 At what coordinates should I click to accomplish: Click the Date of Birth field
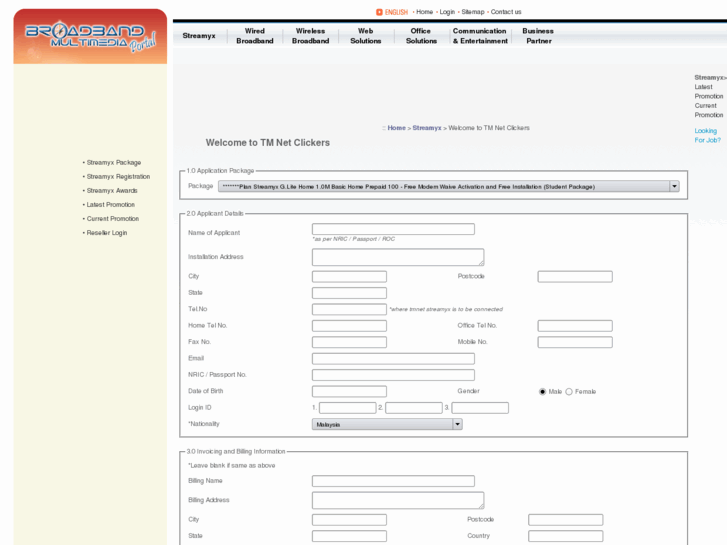coord(350,391)
